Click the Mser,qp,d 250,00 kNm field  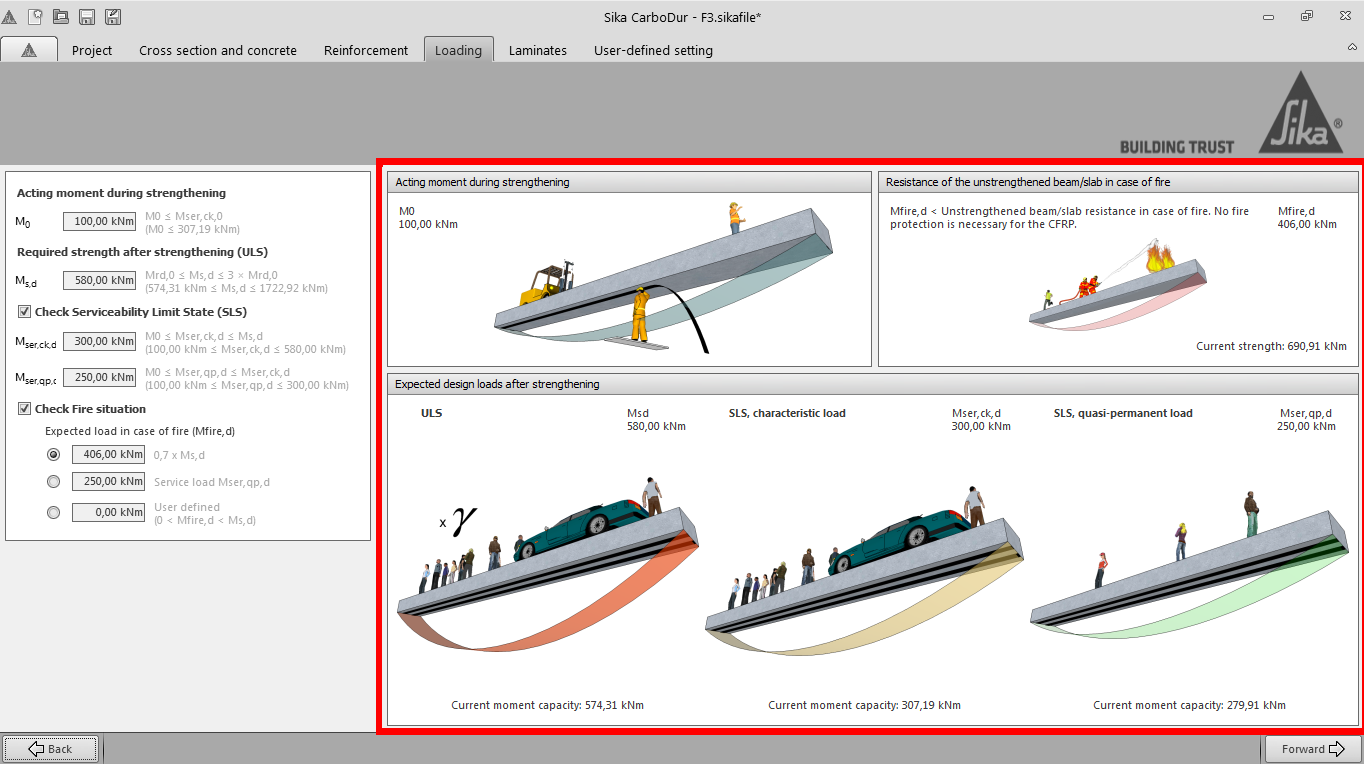99,378
